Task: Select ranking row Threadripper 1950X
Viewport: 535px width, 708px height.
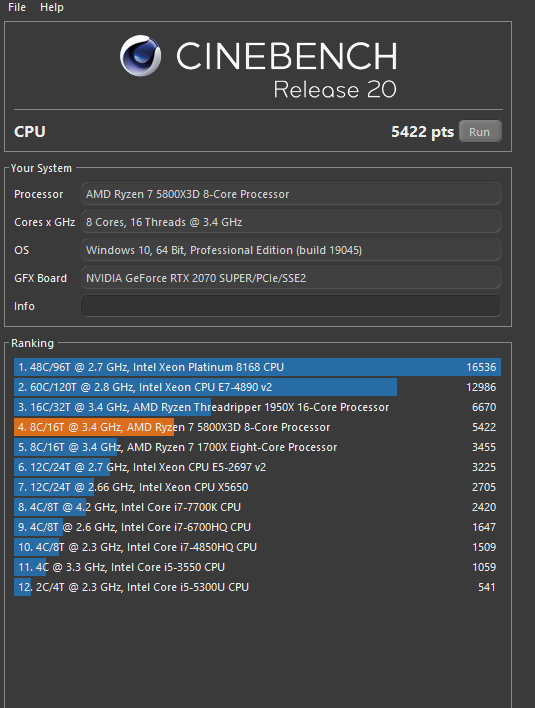Action: (x=257, y=407)
